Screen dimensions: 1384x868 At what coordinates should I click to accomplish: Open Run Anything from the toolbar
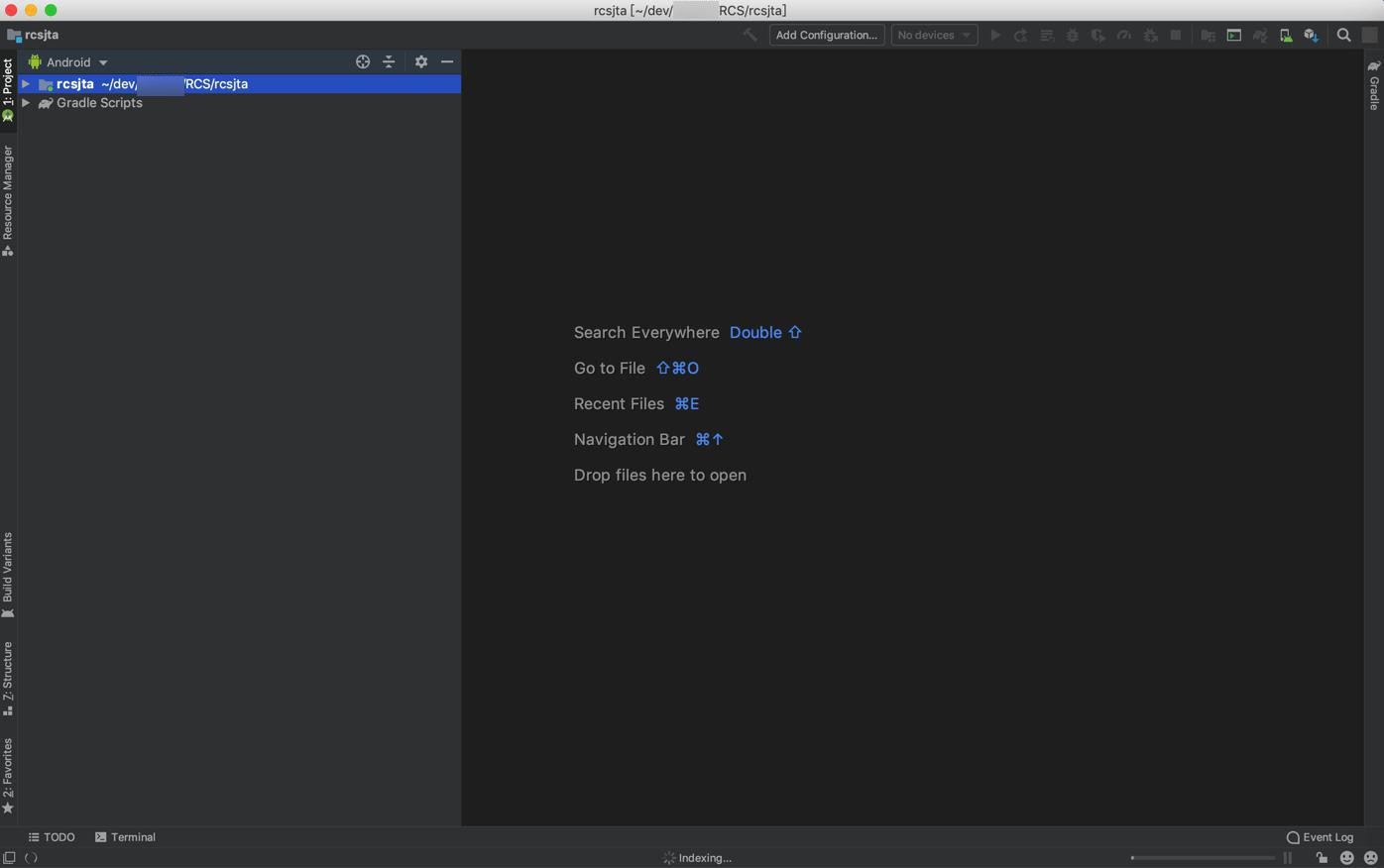click(1233, 36)
